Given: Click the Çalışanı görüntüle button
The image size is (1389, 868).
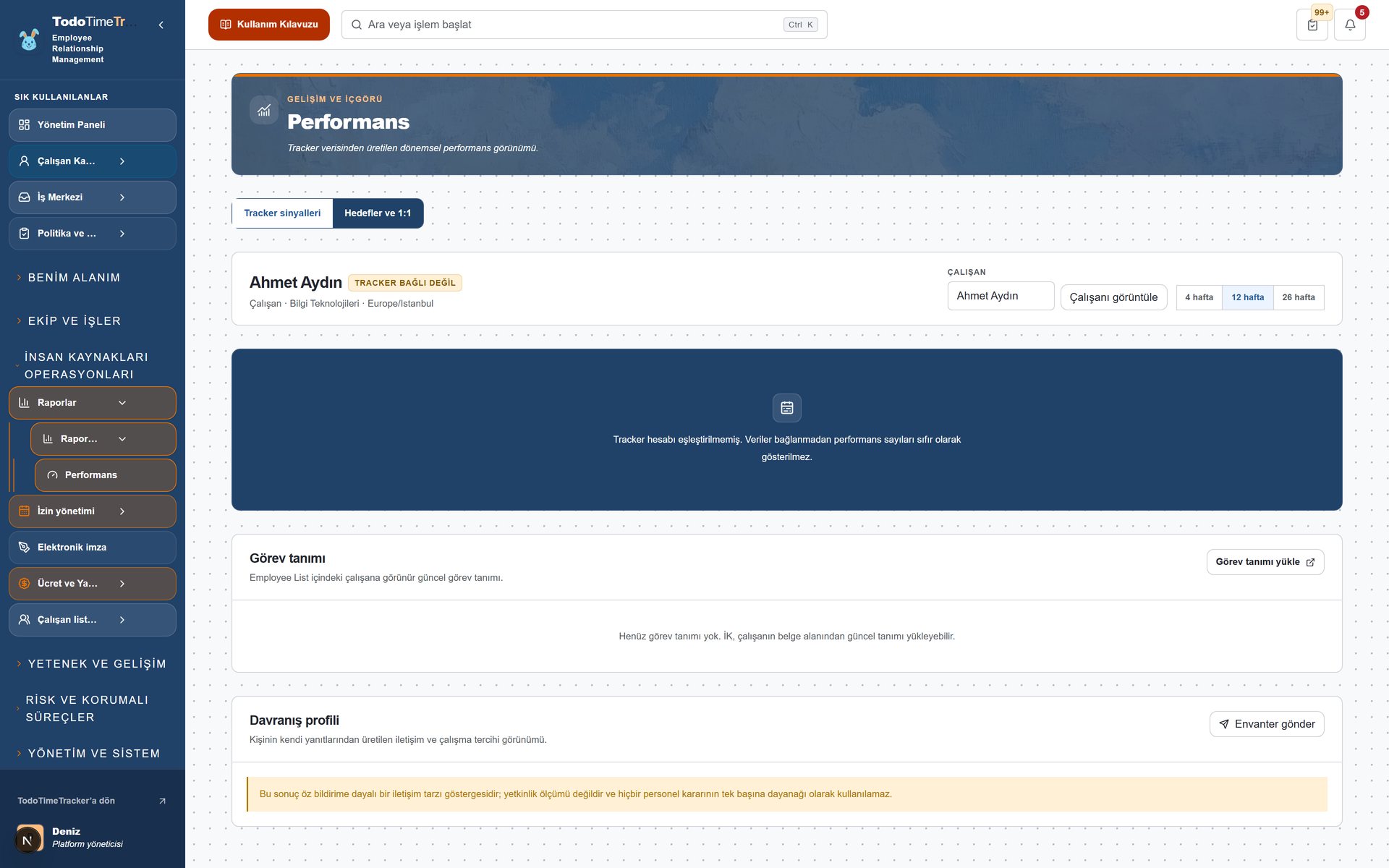Looking at the screenshot, I should [1113, 297].
